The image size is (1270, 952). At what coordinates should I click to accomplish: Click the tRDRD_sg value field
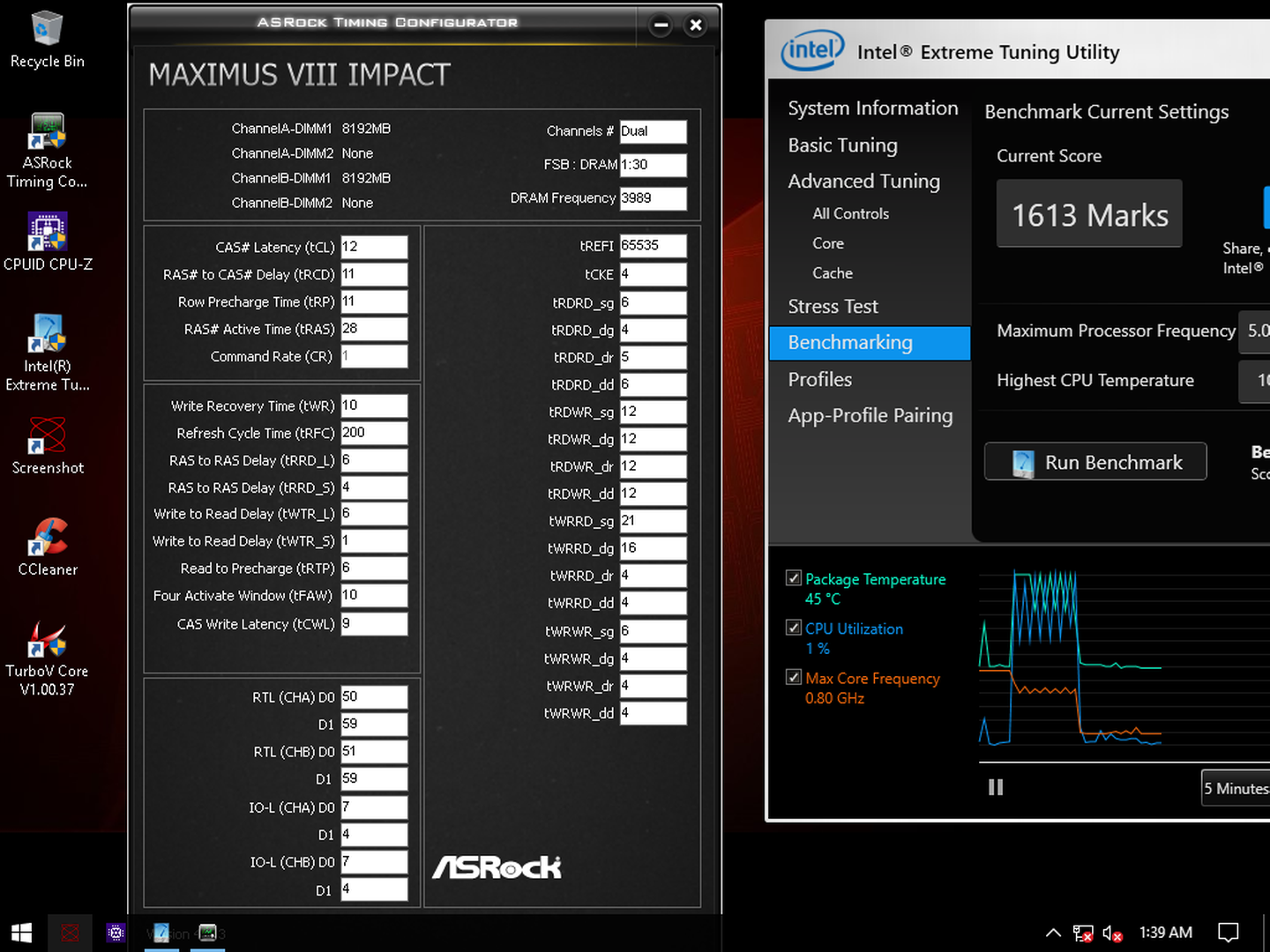coord(653,302)
